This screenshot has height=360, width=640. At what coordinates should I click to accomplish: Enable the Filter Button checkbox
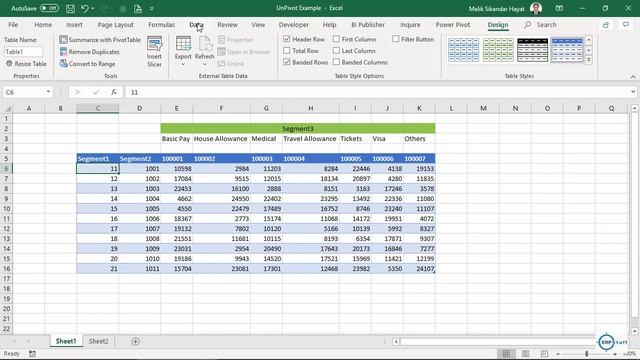pyautogui.click(x=396, y=39)
